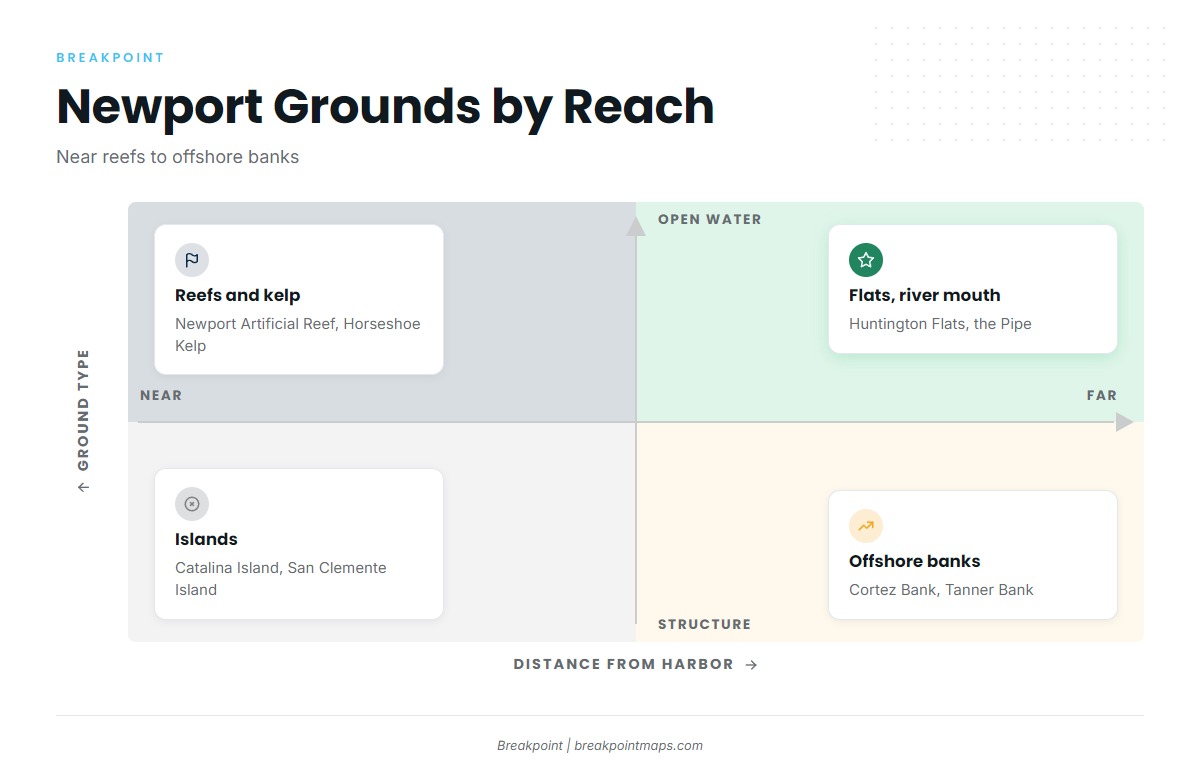Click the circled-x icon on Islands card
The height and width of the screenshot is (780, 1200).
pyautogui.click(x=192, y=504)
